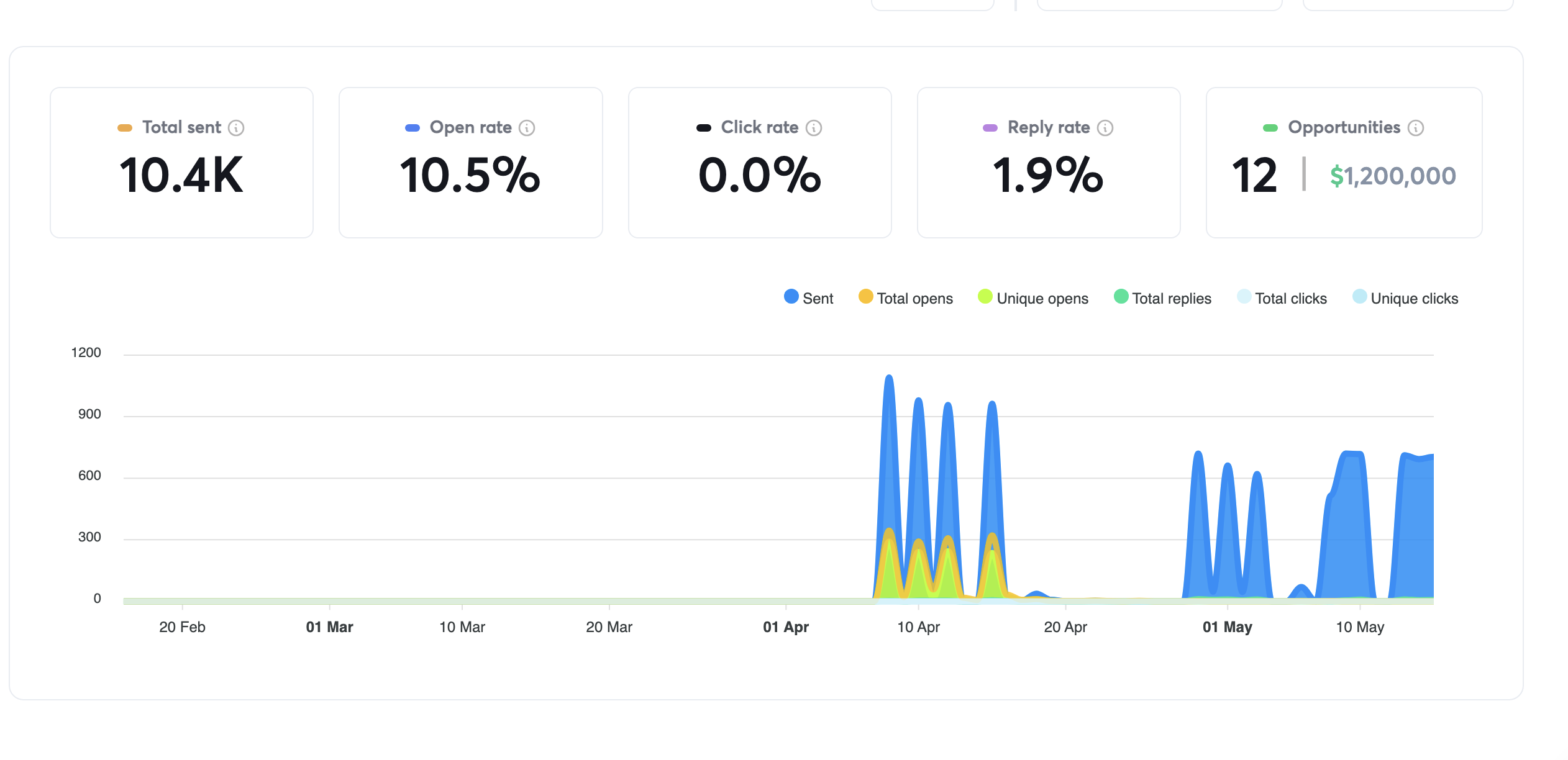Toggle Total opens series in legend
The width and height of the screenshot is (1568, 760).
coord(905,298)
